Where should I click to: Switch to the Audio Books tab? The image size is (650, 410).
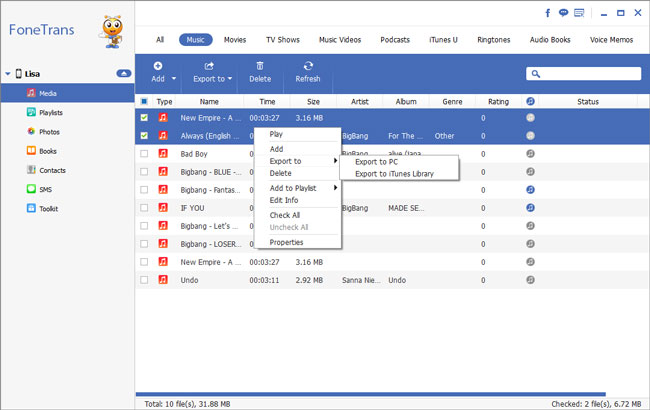point(550,40)
